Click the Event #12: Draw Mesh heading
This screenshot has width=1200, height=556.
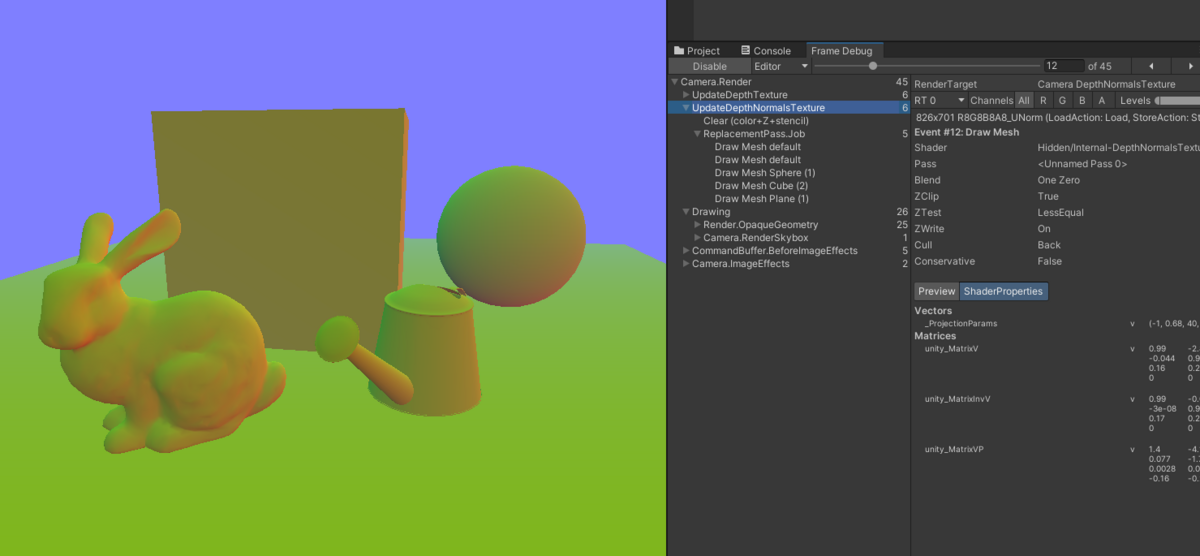pyautogui.click(x=967, y=132)
